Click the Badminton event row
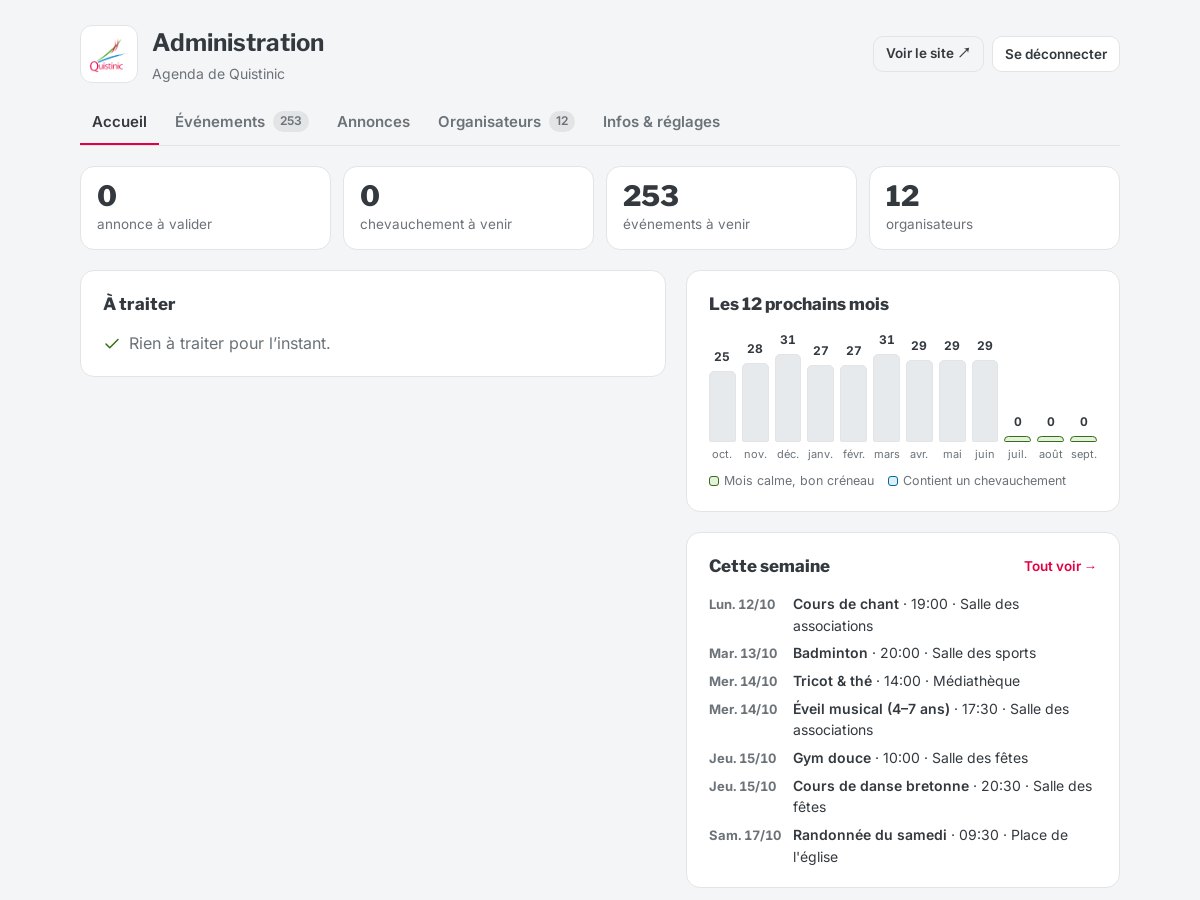Viewport: 1200px width, 900px height. tap(903, 653)
